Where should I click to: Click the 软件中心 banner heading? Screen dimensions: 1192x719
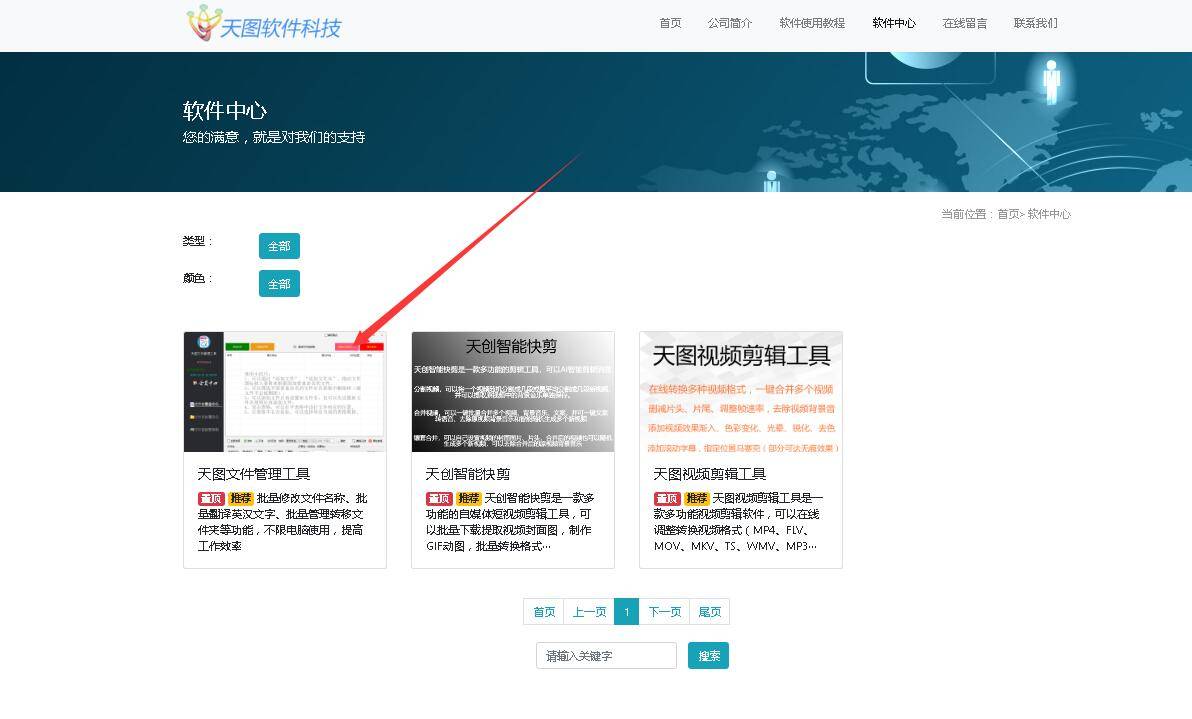(x=225, y=111)
